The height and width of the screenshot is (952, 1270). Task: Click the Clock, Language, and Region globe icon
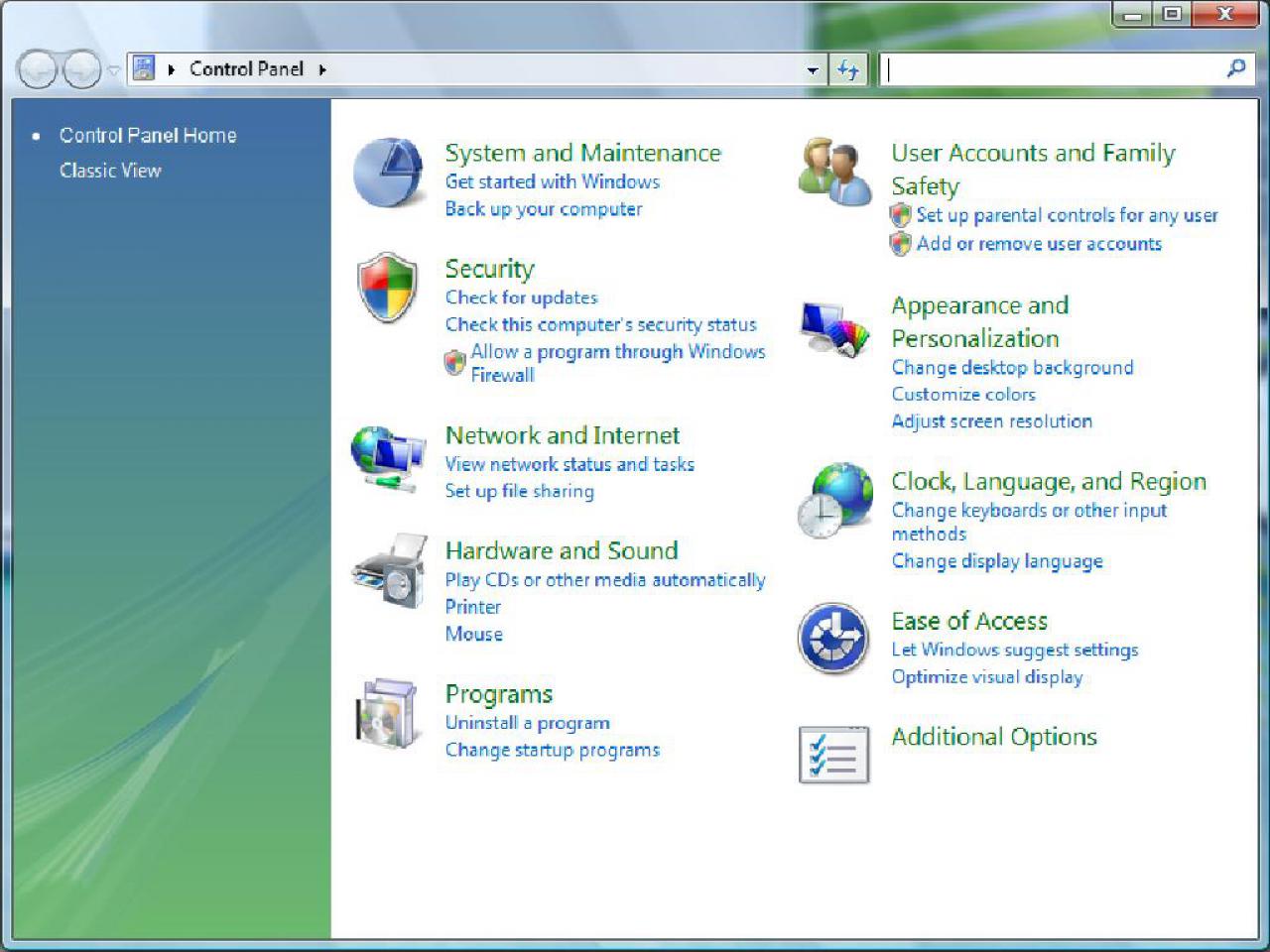834,501
